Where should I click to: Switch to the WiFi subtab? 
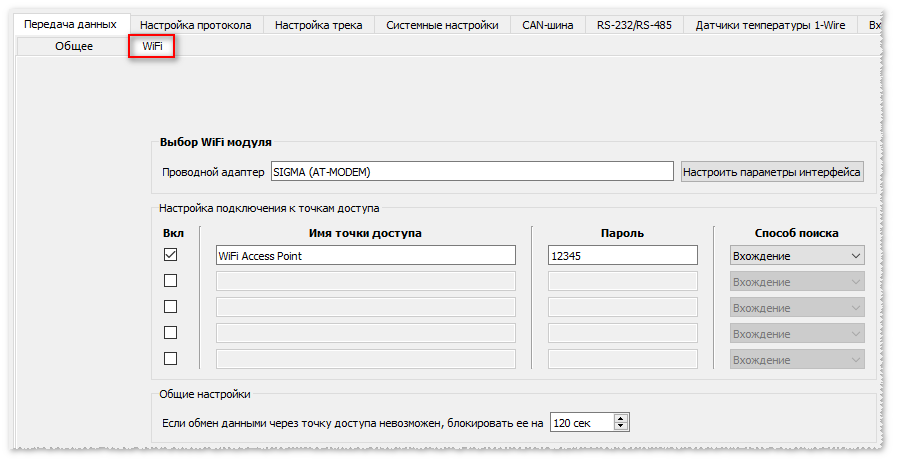(x=152, y=46)
